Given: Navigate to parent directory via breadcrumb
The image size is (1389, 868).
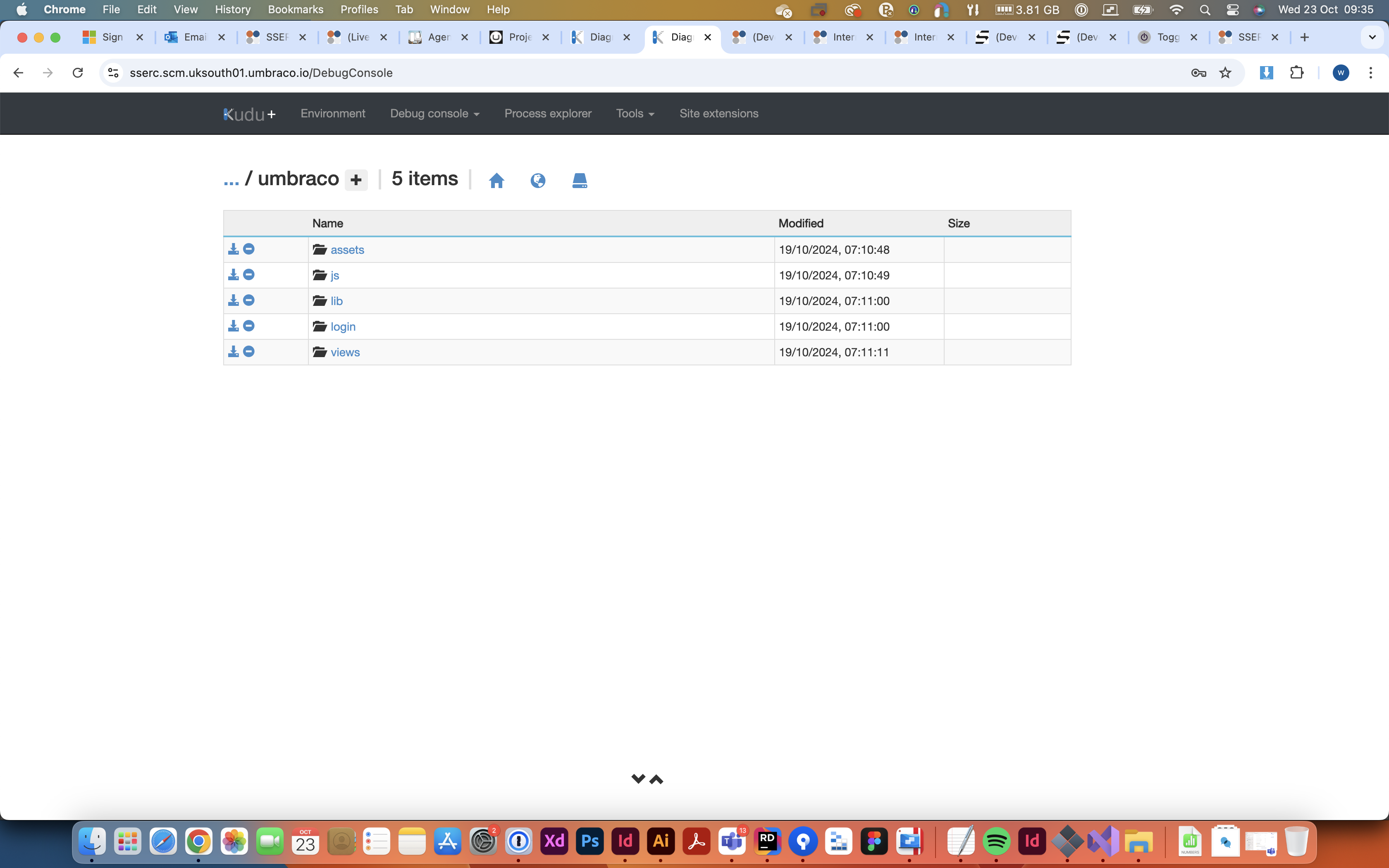Looking at the screenshot, I should pos(231,179).
